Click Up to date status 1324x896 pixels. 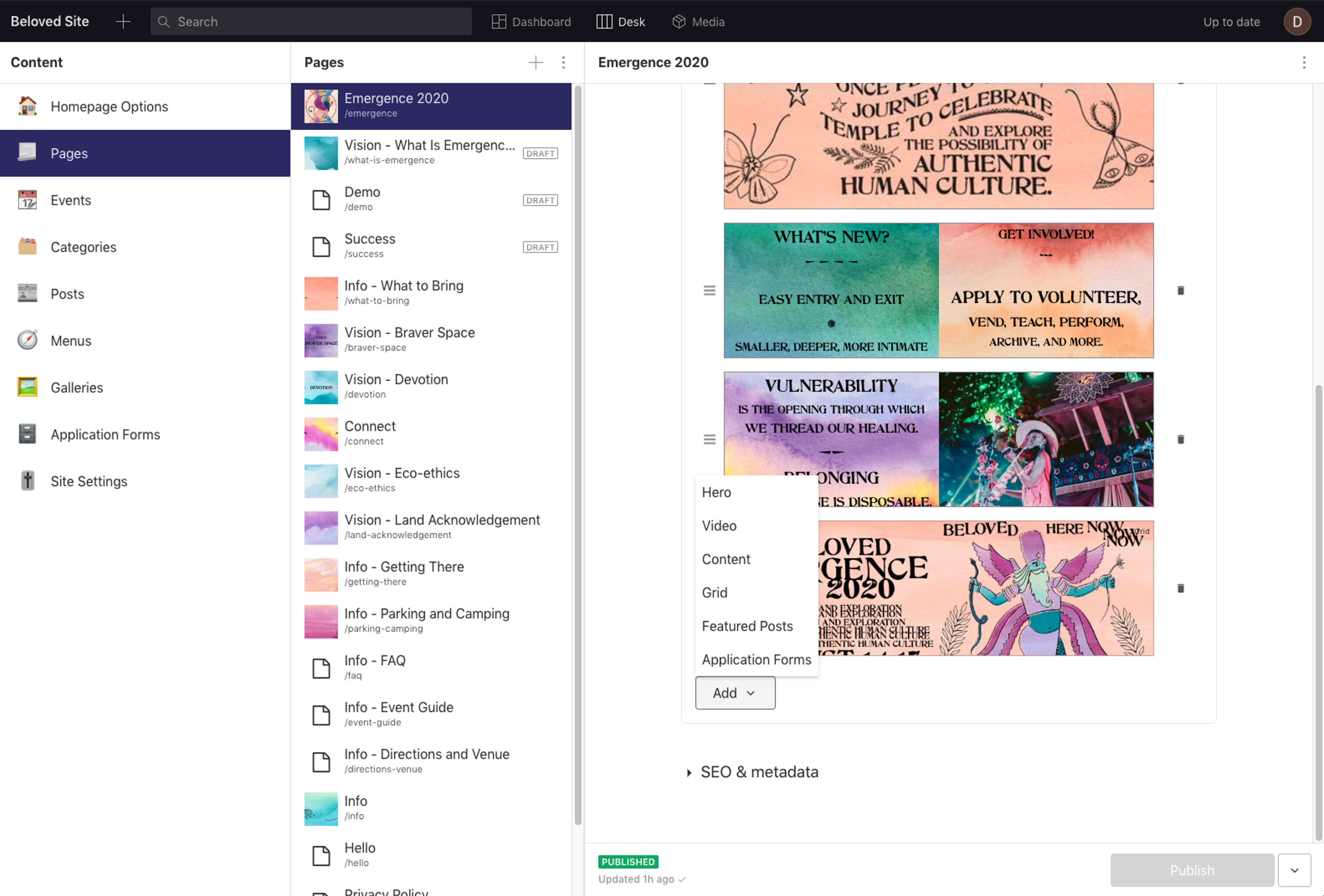click(1231, 22)
